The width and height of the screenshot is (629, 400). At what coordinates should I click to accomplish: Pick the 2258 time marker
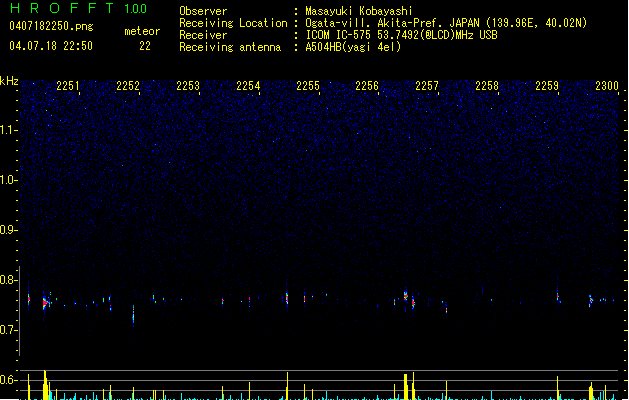click(x=487, y=86)
